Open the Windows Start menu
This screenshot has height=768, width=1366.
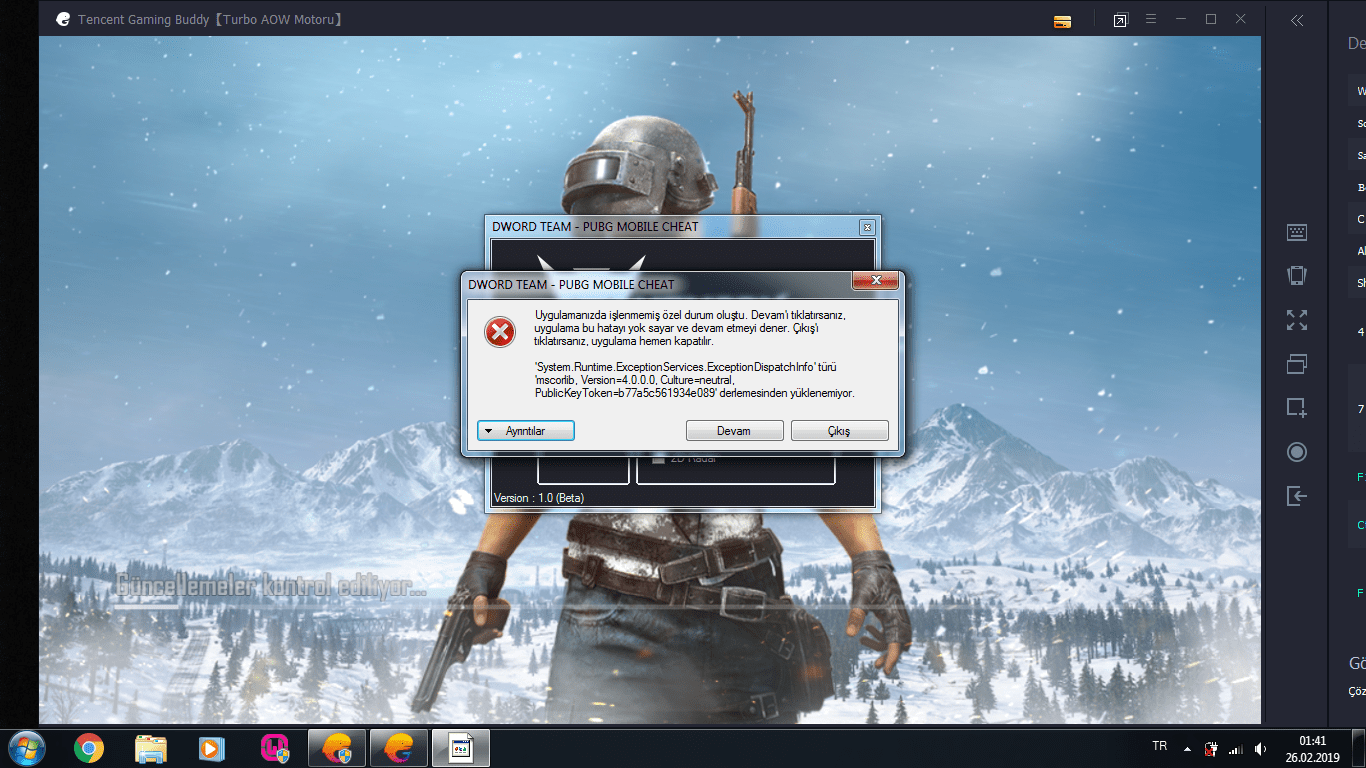[26, 748]
